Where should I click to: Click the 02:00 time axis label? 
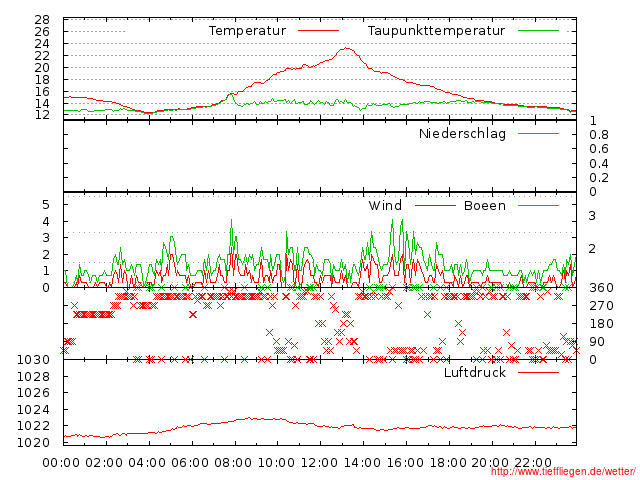point(104,463)
